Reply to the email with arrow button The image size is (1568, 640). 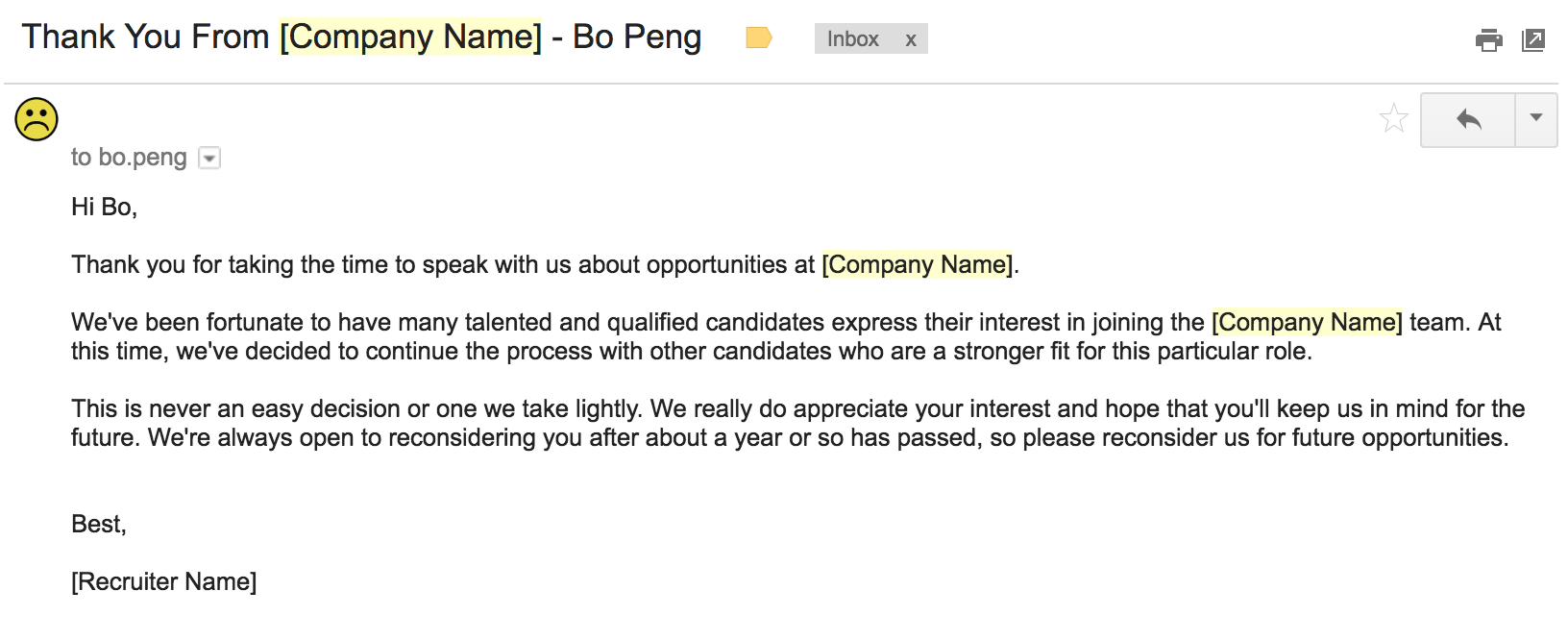[1468, 120]
